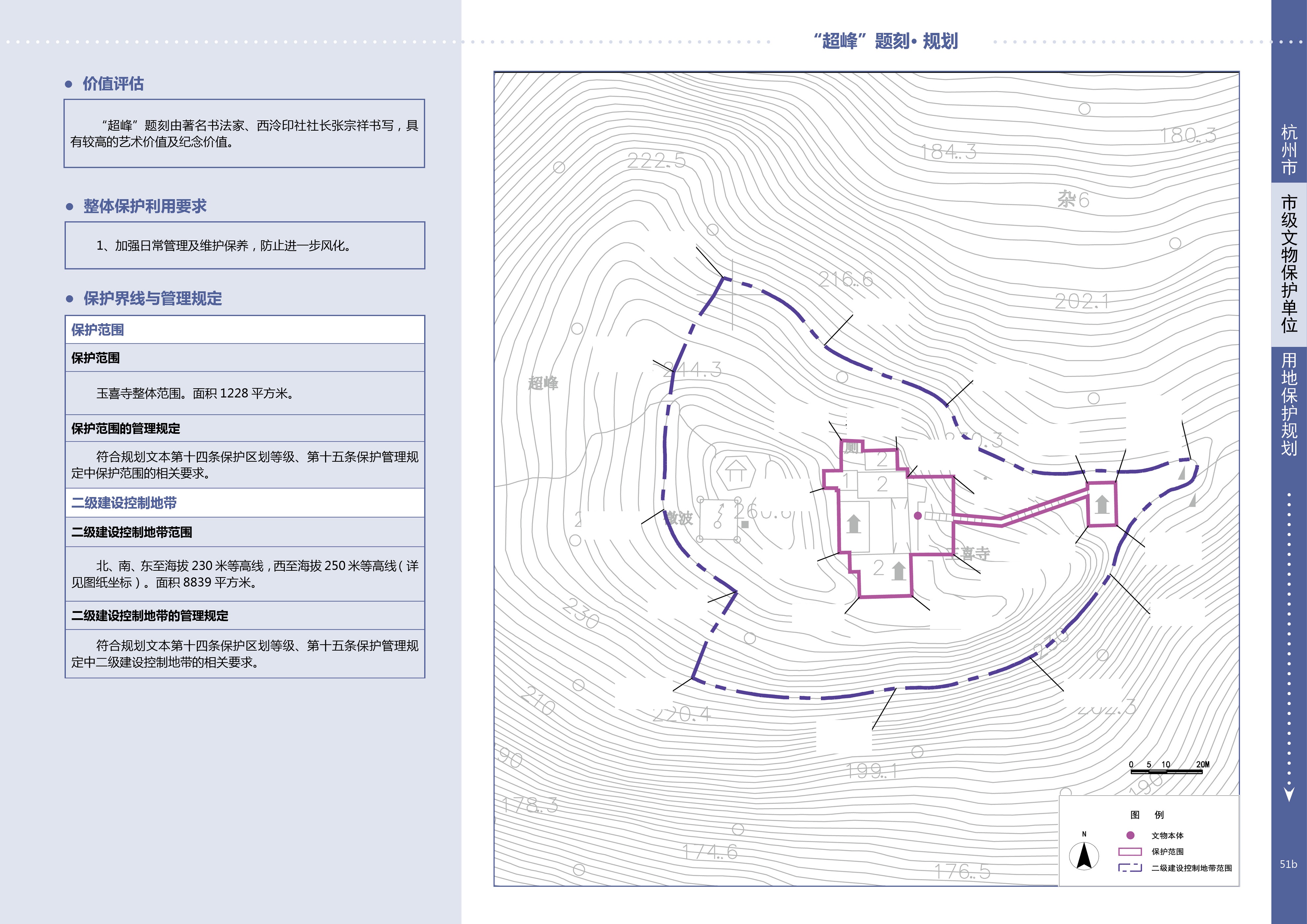Click the map elevation label 180.3

click(x=1188, y=135)
